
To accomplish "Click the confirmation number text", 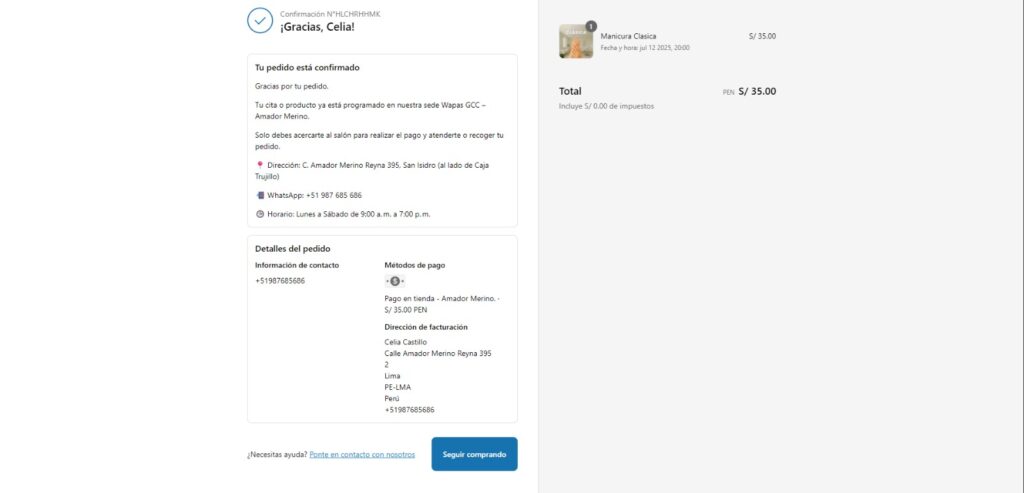I will click(x=330, y=14).
